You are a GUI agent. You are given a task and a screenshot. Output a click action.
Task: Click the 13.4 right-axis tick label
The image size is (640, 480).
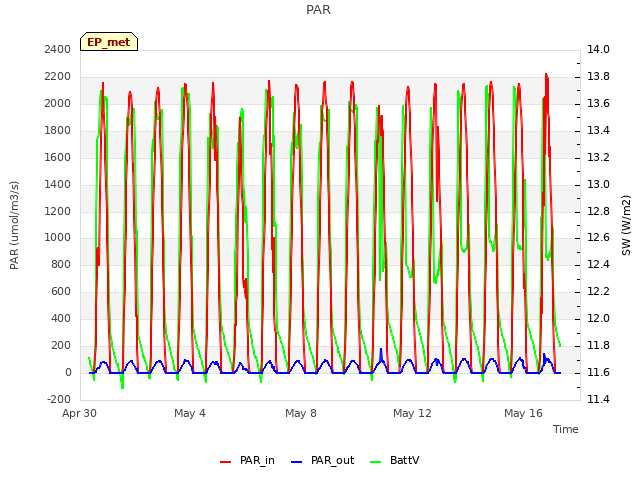[x=598, y=130]
